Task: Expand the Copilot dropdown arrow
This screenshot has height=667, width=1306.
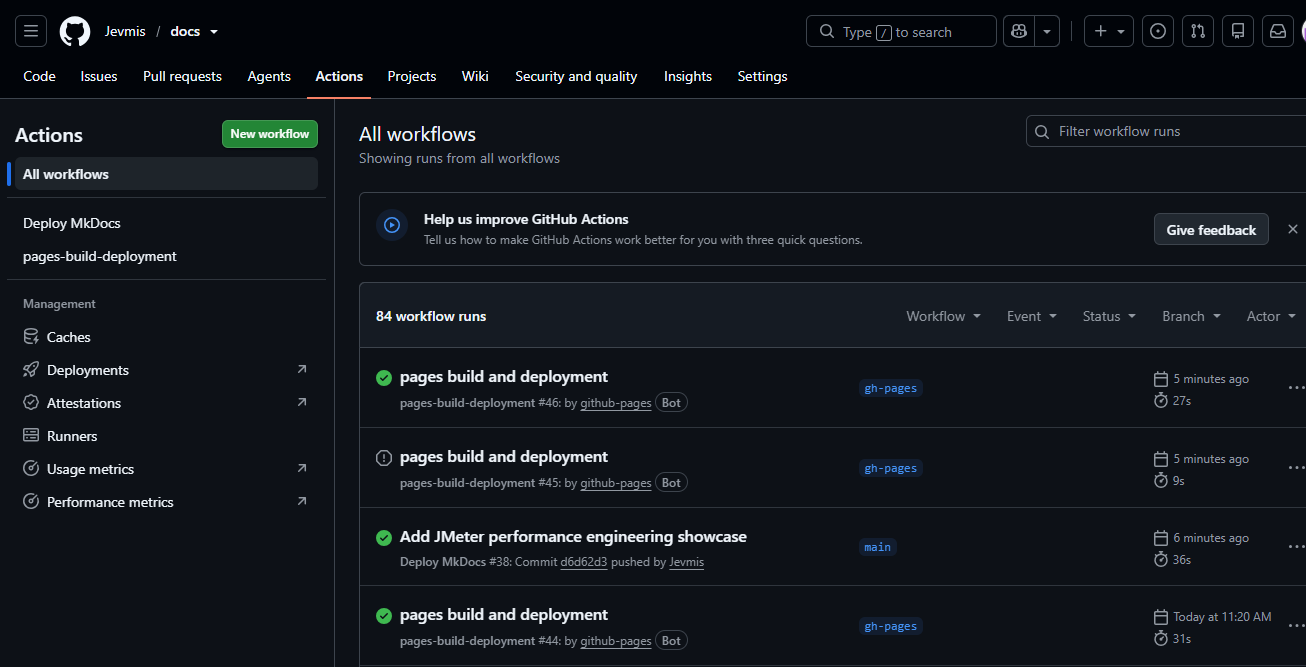Action: point(1046,31)
